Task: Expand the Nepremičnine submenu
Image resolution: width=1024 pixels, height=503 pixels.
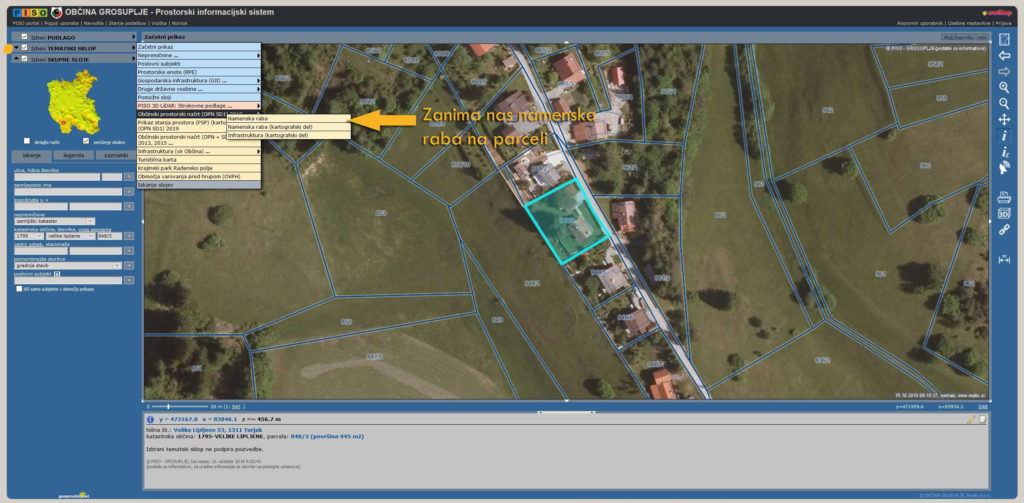Action: click(x=197, y=55)
